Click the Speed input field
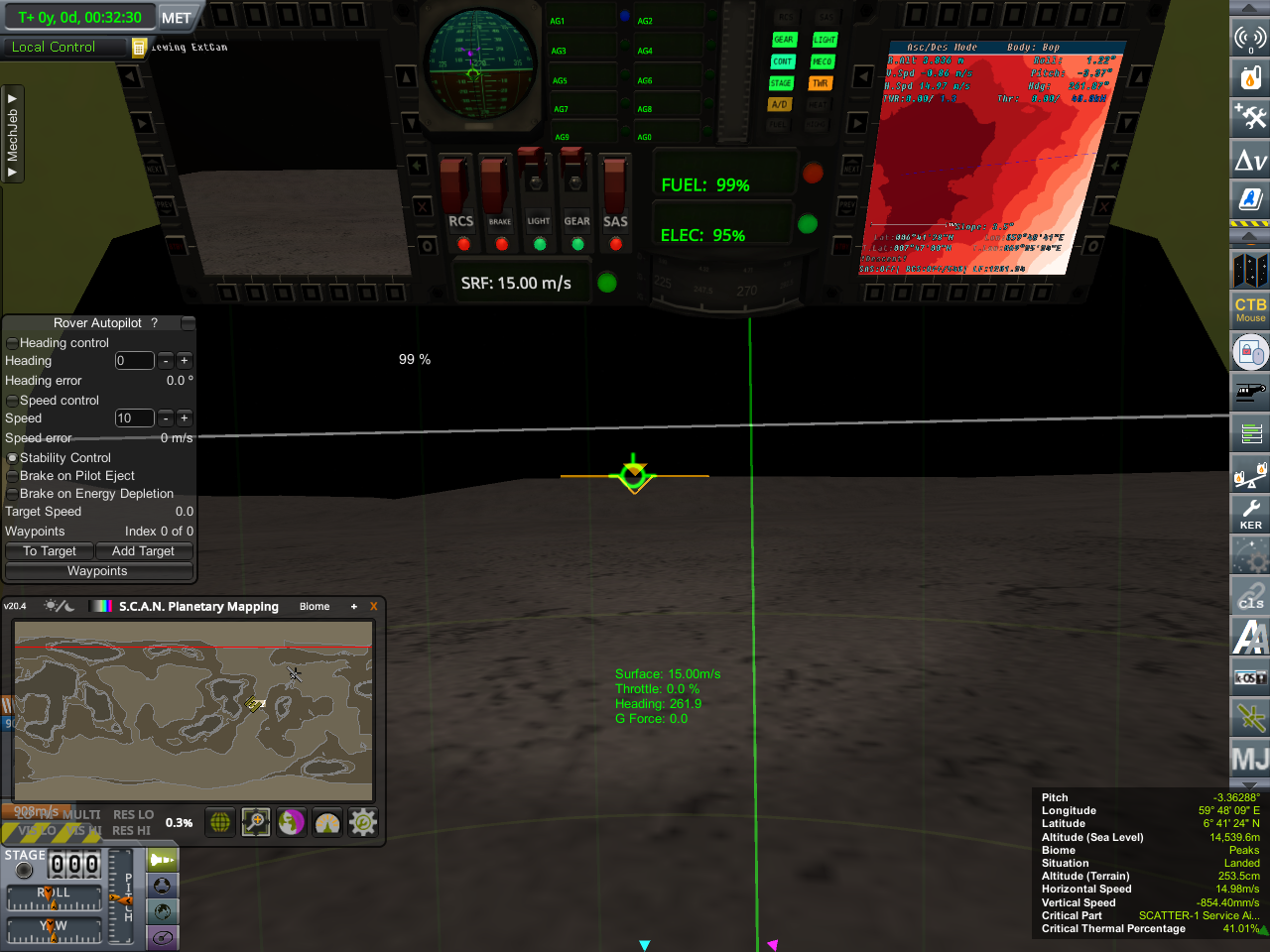 click(x=134, y=418)
